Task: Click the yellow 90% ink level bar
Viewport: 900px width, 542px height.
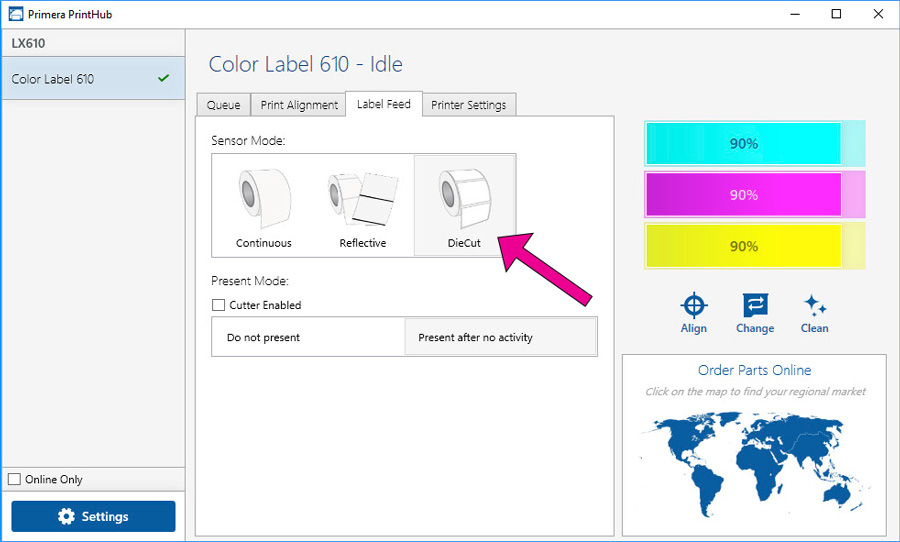Action: (755, 246)
